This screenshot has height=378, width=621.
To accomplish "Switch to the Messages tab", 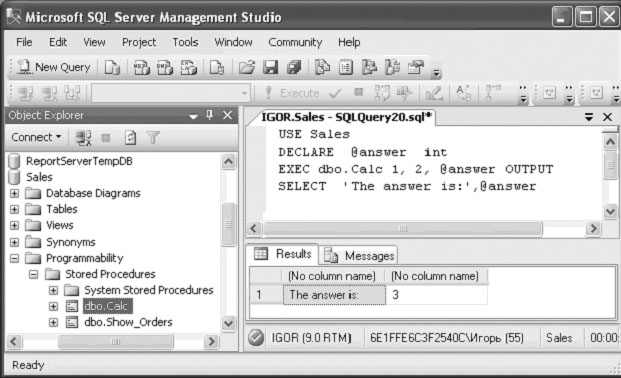I will tap(359, 256).
